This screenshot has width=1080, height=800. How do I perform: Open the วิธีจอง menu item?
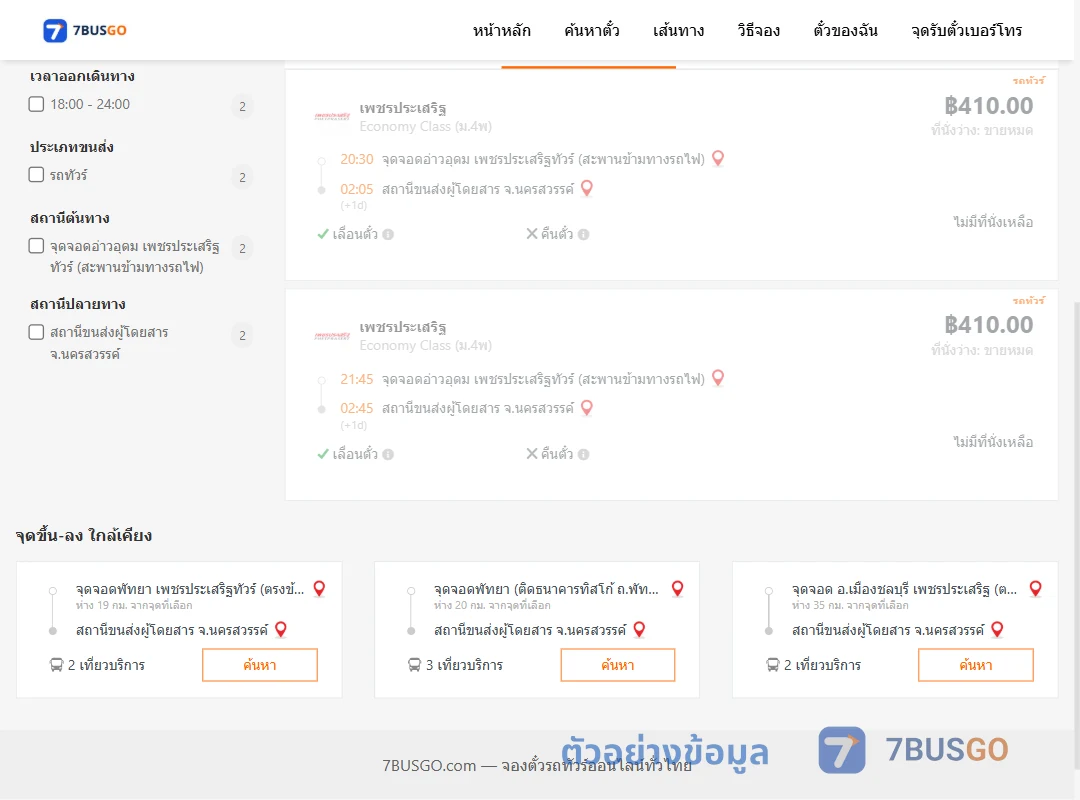[x=758, y=30]
